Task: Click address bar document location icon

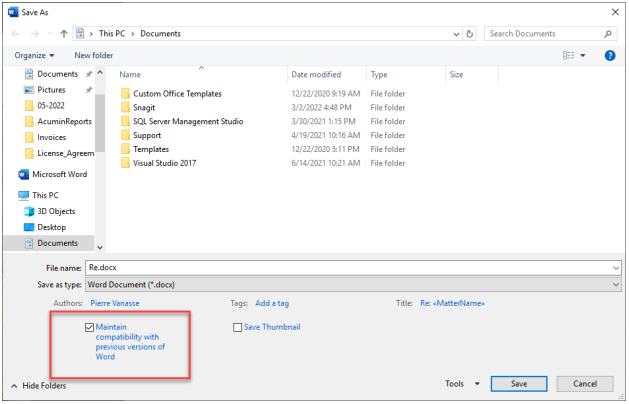Action: point(80,34)
